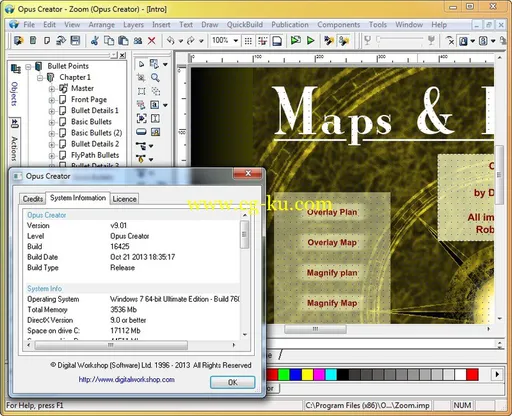512x416 pixels.
Task: Open the Arrange menu
Action: point(101,25)
